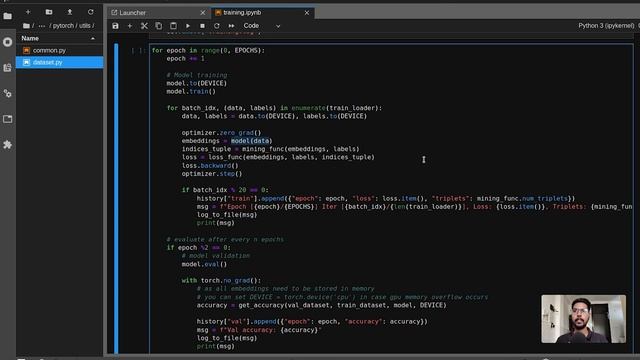Select the dataset.py file

click(x=60, y=62)
